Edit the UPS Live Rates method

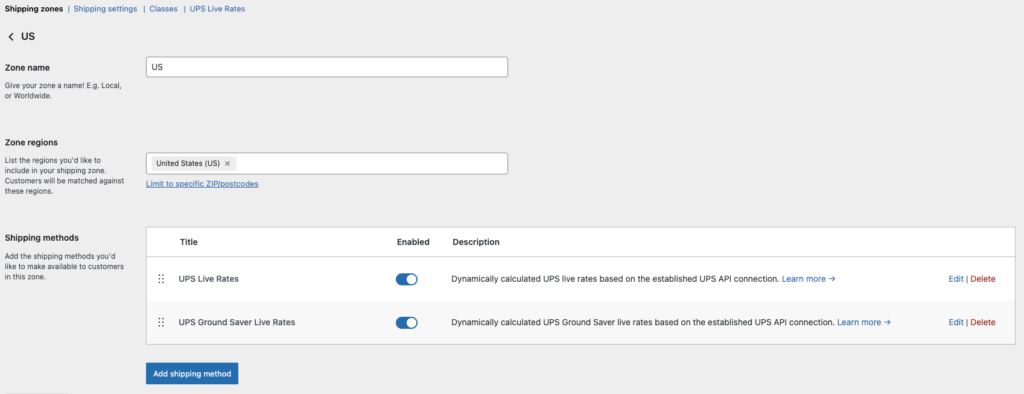tap(955, 279)
